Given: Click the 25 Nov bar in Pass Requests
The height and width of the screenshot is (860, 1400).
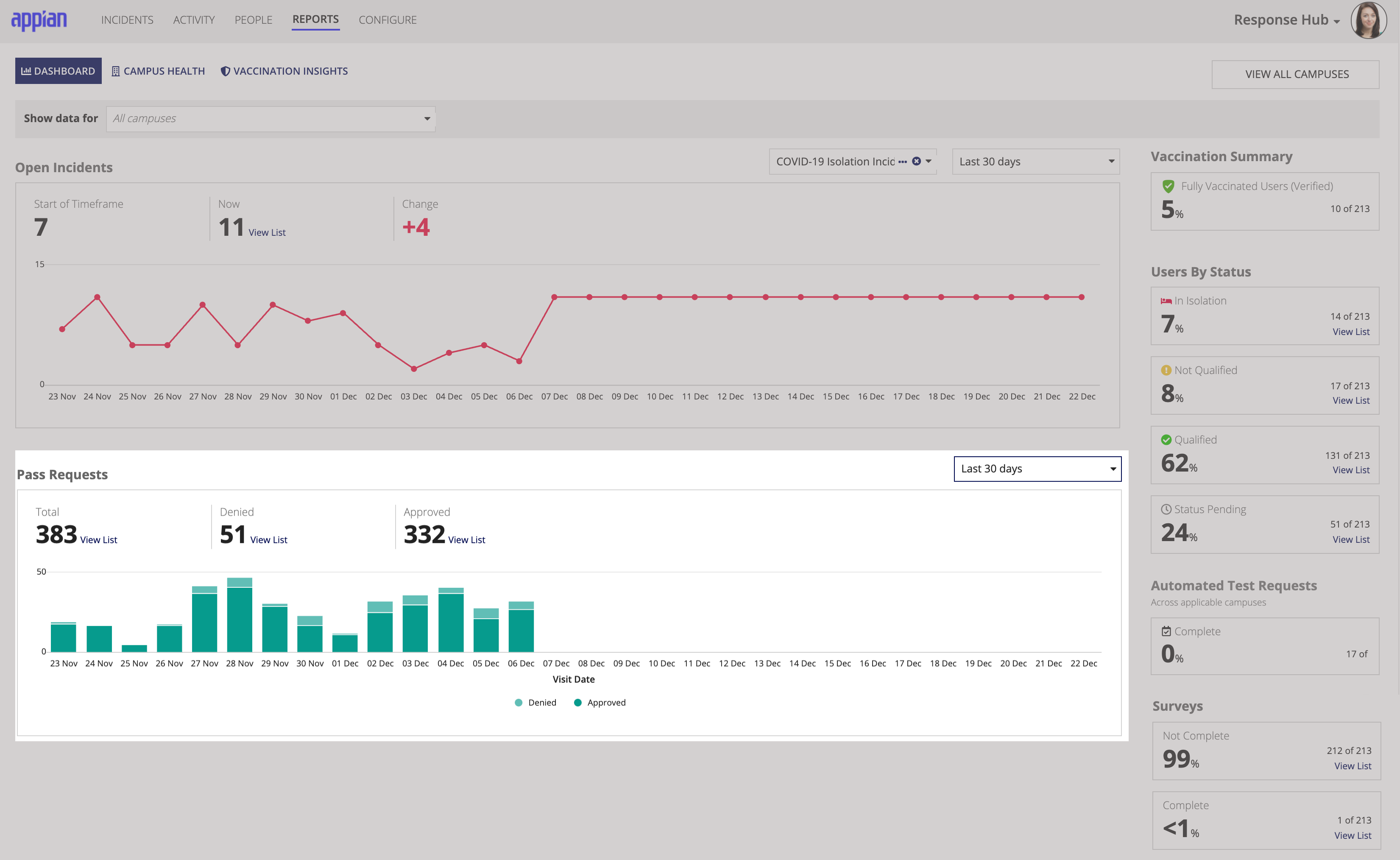Looking at the screenshot, I should 134,648.
